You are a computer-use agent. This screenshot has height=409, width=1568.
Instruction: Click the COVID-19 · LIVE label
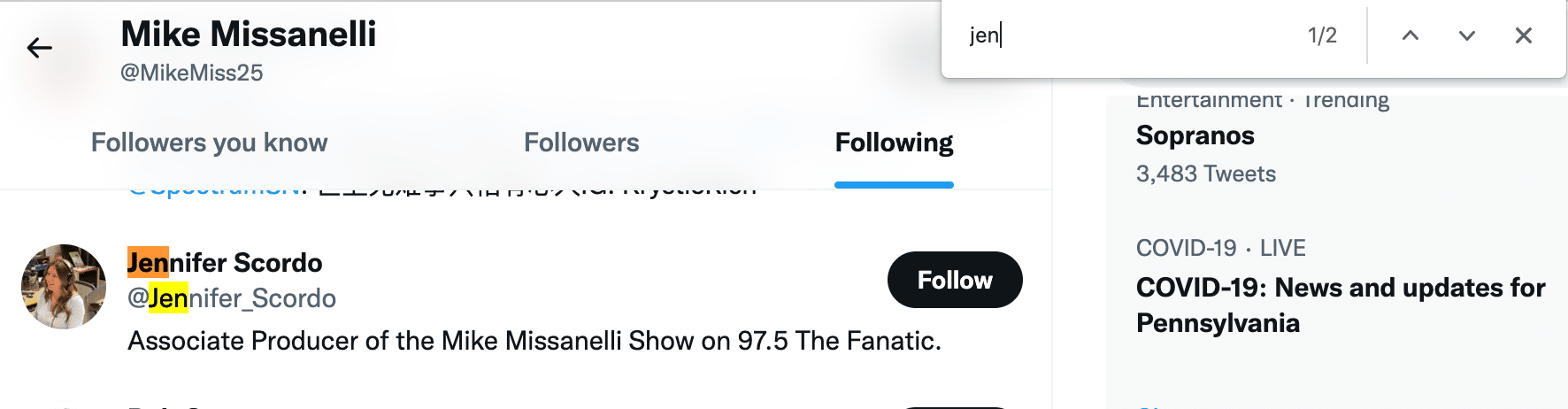tap(1221, 248)
